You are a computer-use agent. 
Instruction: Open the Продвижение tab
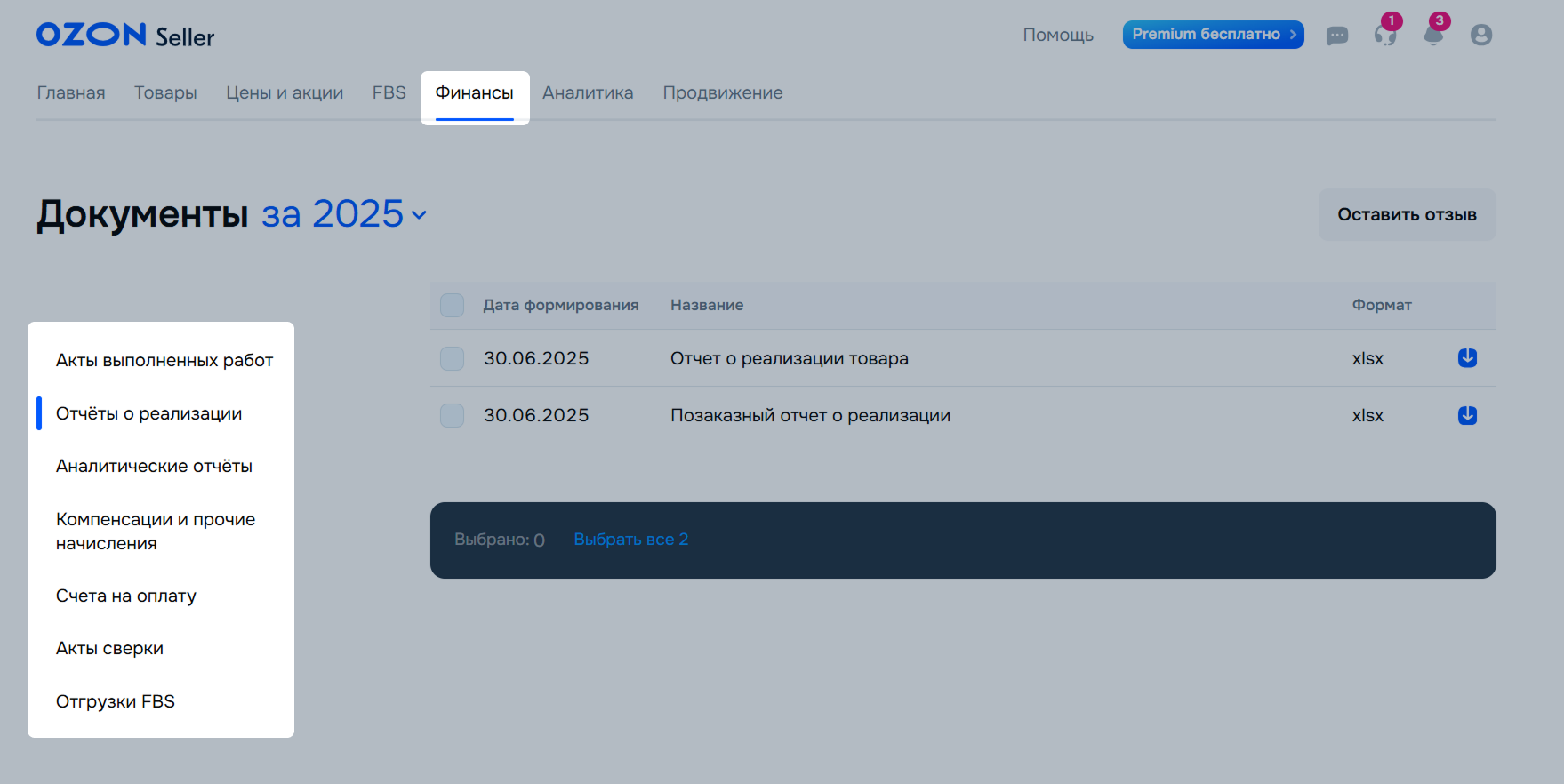click(723, 92)
